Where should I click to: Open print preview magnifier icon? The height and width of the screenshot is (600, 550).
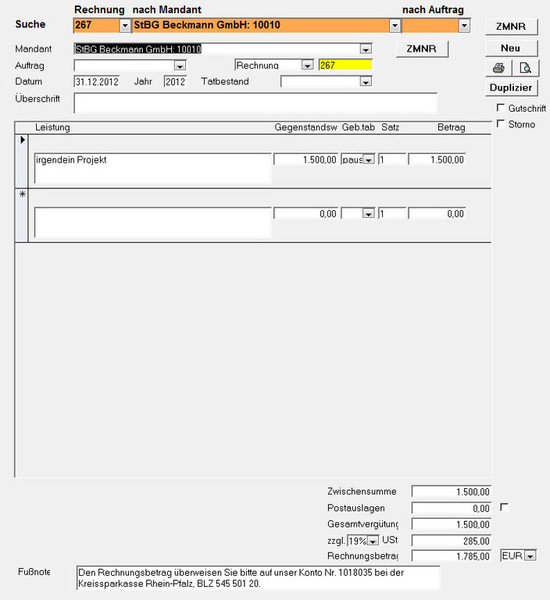coord(526,68)
